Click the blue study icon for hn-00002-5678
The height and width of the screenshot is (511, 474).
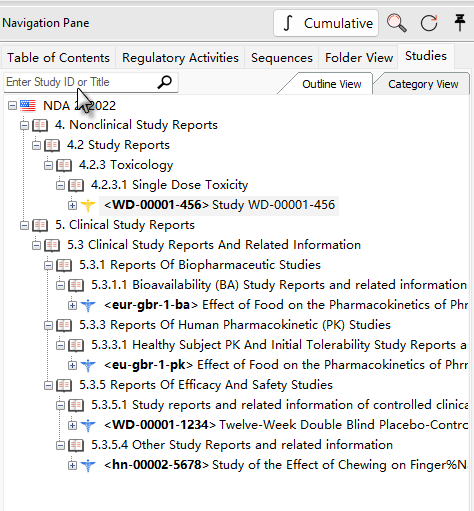click(88, 465)
